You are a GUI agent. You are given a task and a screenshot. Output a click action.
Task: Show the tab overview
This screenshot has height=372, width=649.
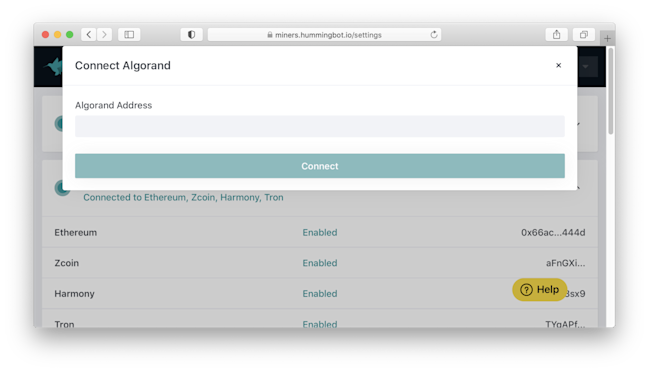pyautogui.click(x=584, y=35)
